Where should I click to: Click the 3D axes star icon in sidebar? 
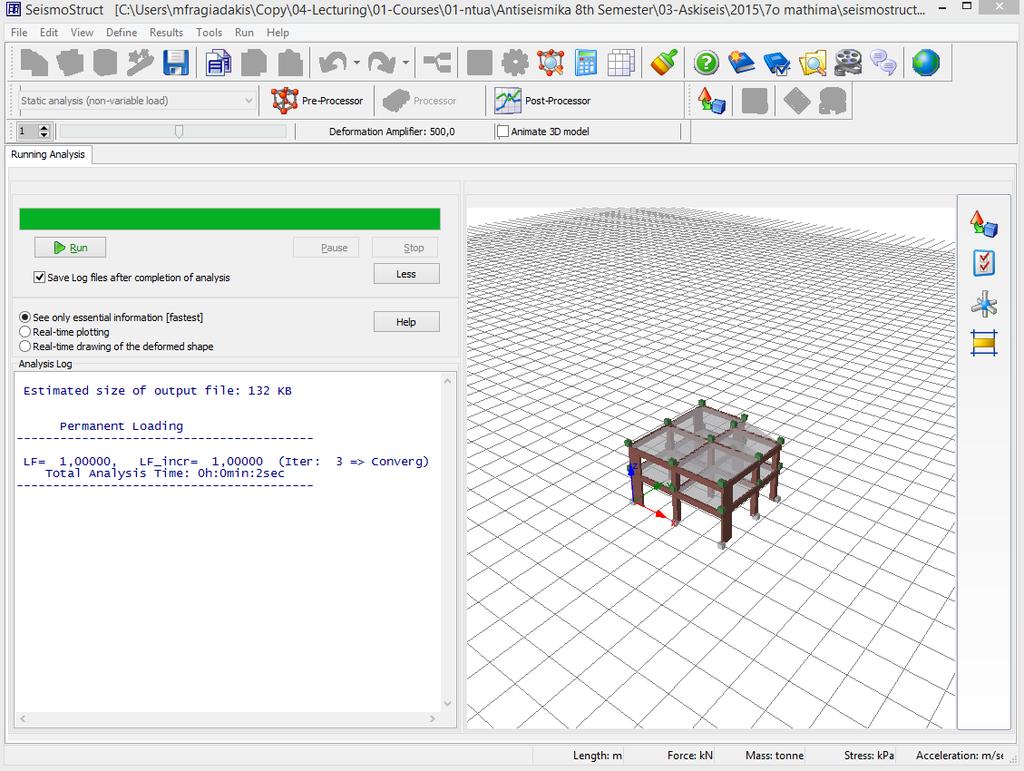click(984, 304)
